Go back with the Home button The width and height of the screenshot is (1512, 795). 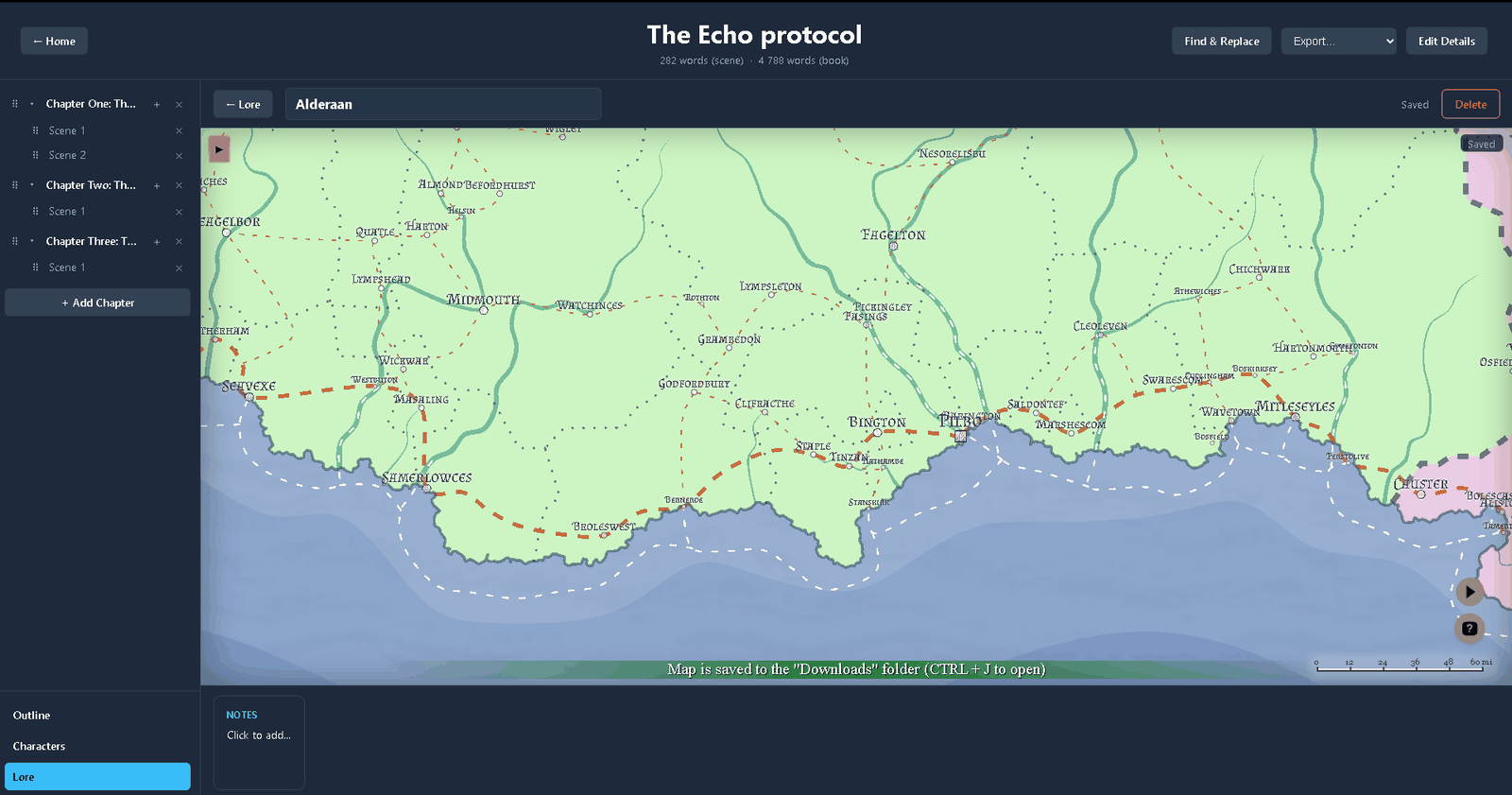pos(54,41)
